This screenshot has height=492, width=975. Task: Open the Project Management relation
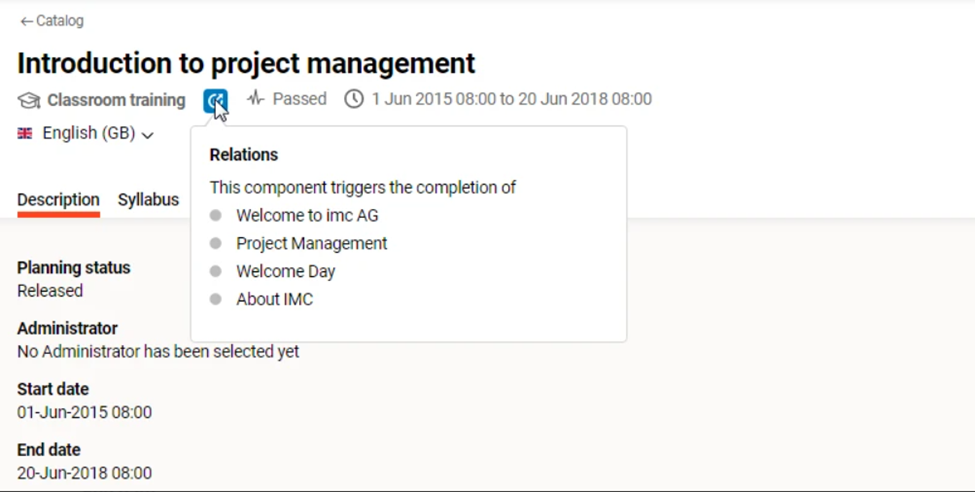(x=311, y=243)
